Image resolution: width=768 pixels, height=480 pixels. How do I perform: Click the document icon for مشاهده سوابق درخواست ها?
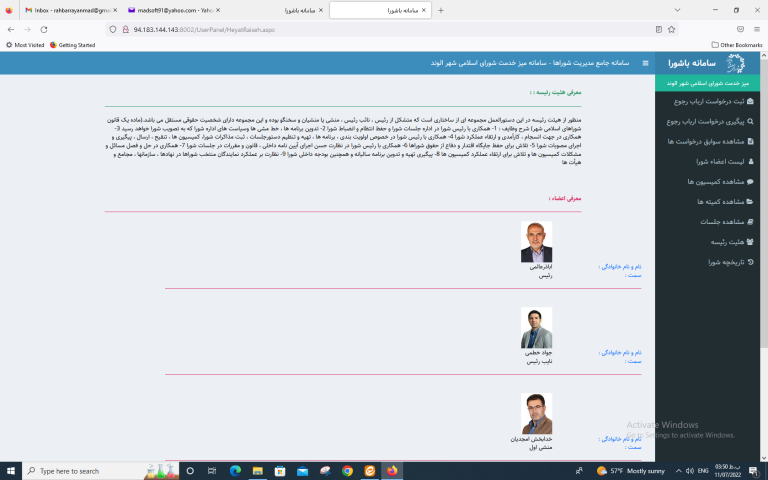751,141
